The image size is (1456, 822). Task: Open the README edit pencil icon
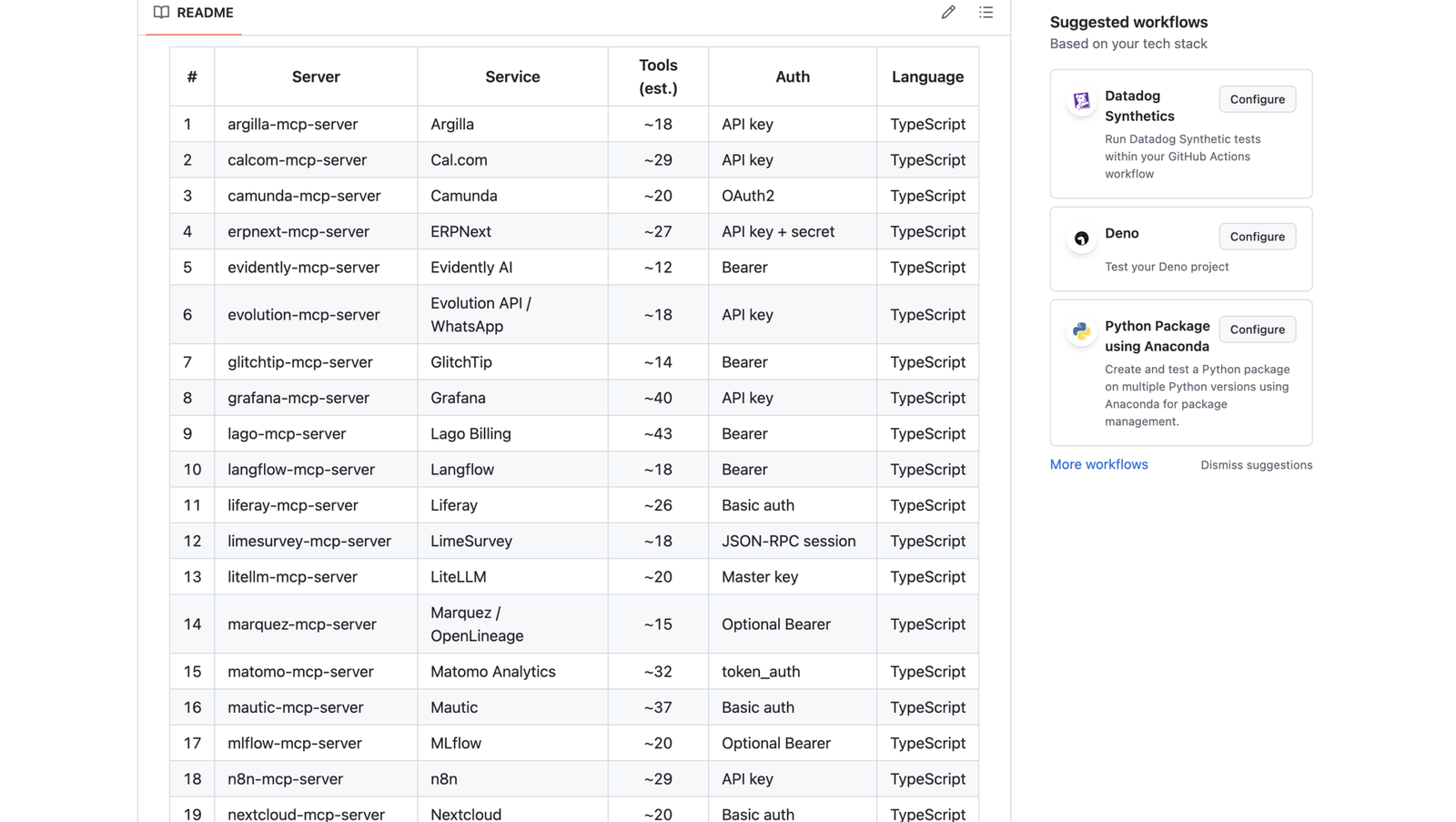(x=947, y=12)
